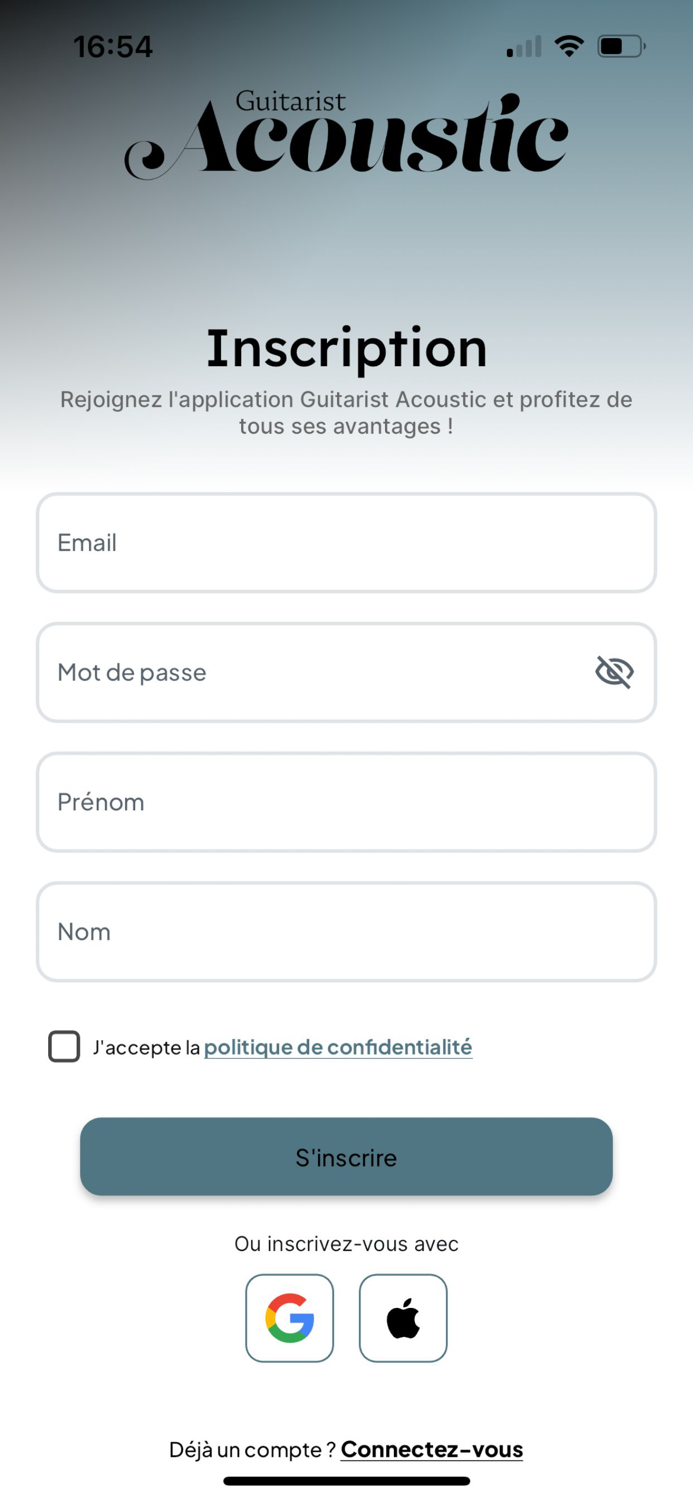
Task: Tap the cellular signal bars icon
Action: (524, 46)
